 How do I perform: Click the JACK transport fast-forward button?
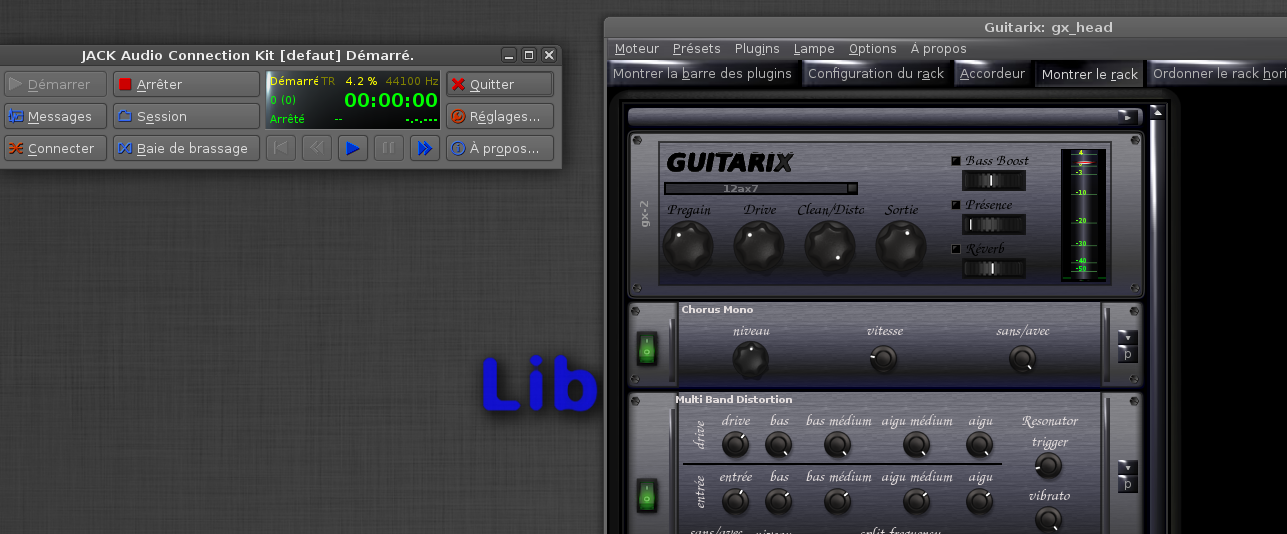point(425,148)
